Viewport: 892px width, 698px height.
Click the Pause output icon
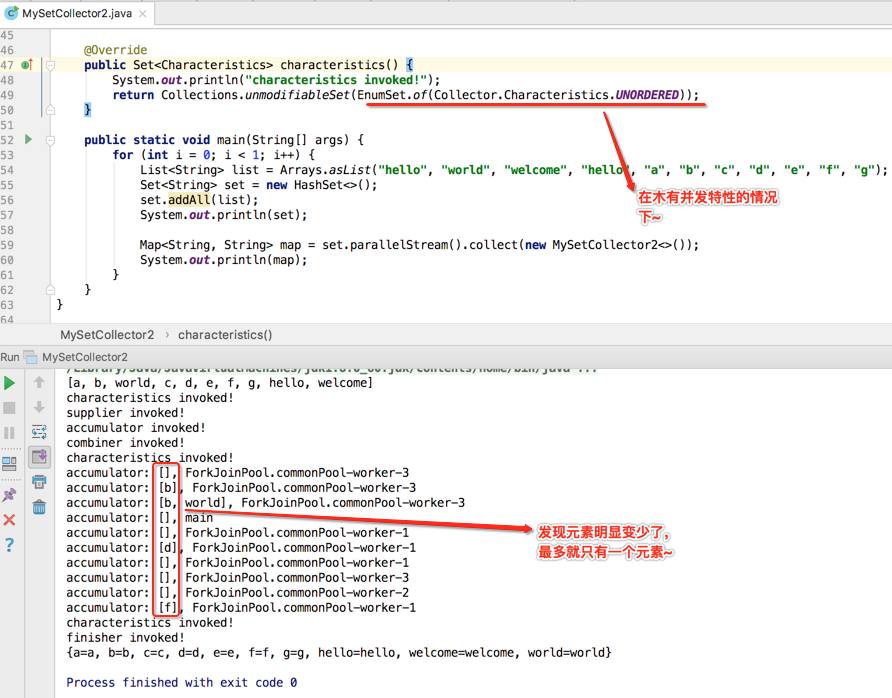pos(10,433)
